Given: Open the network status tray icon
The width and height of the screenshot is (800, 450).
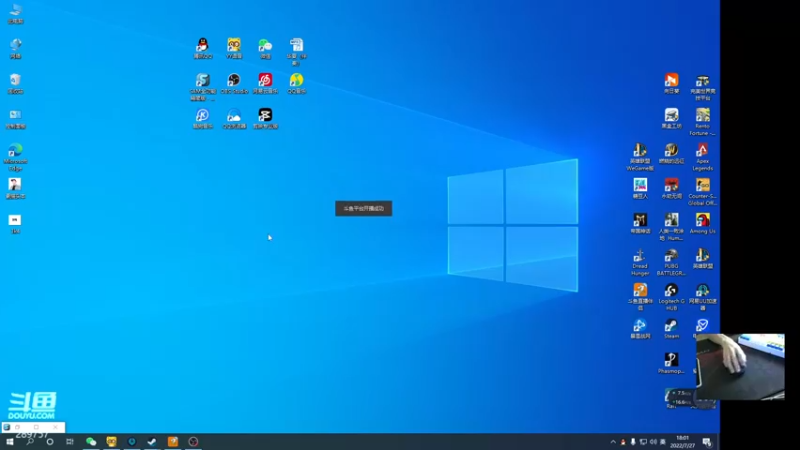Looking at the screenshot, I should (643, 442).
